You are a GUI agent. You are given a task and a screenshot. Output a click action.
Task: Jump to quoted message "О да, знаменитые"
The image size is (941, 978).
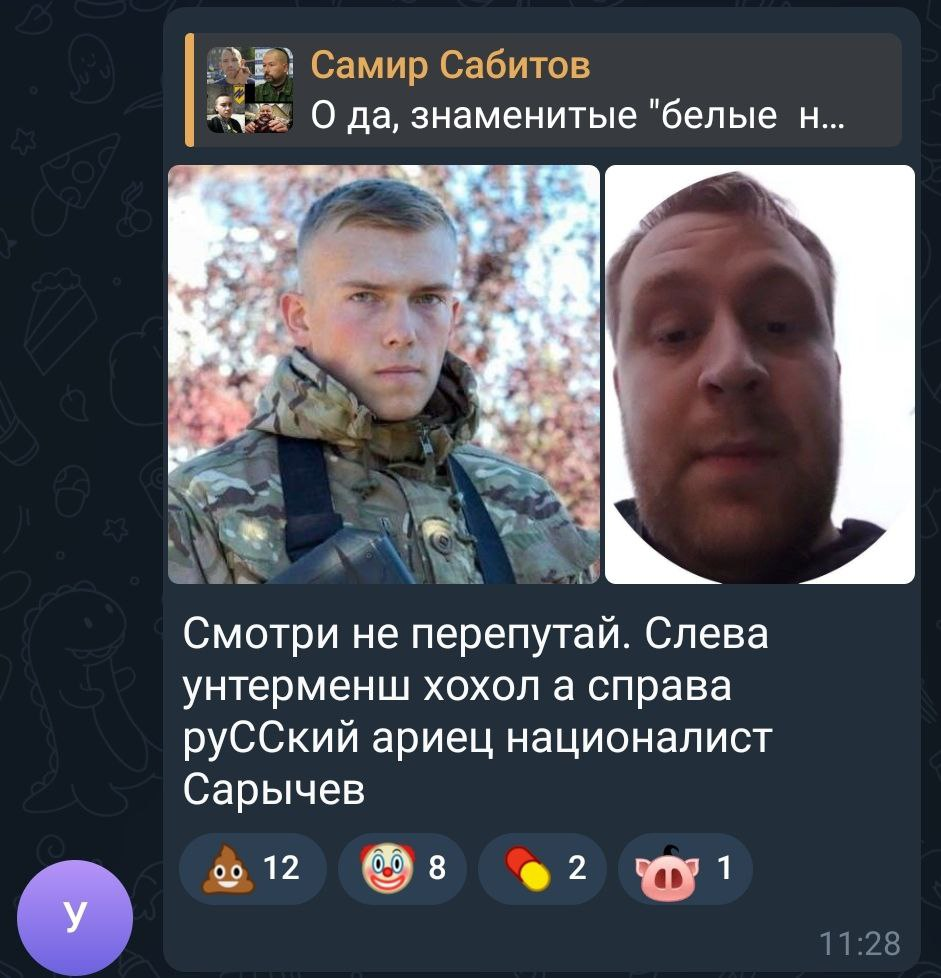click(543, 90)
